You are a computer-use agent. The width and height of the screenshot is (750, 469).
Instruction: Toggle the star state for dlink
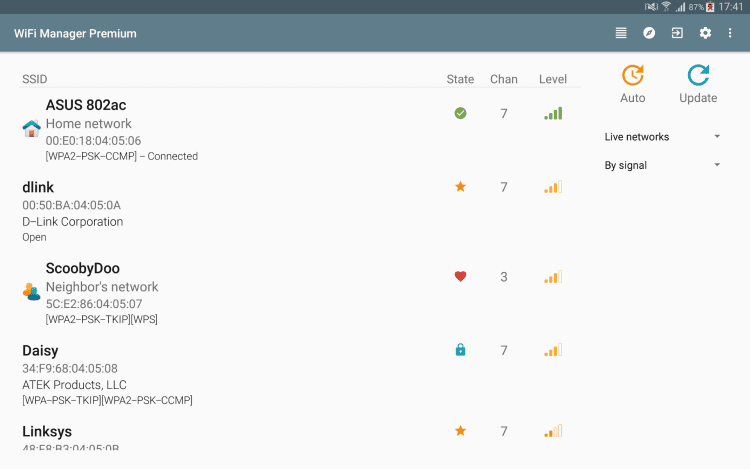[x=460, y=187]
